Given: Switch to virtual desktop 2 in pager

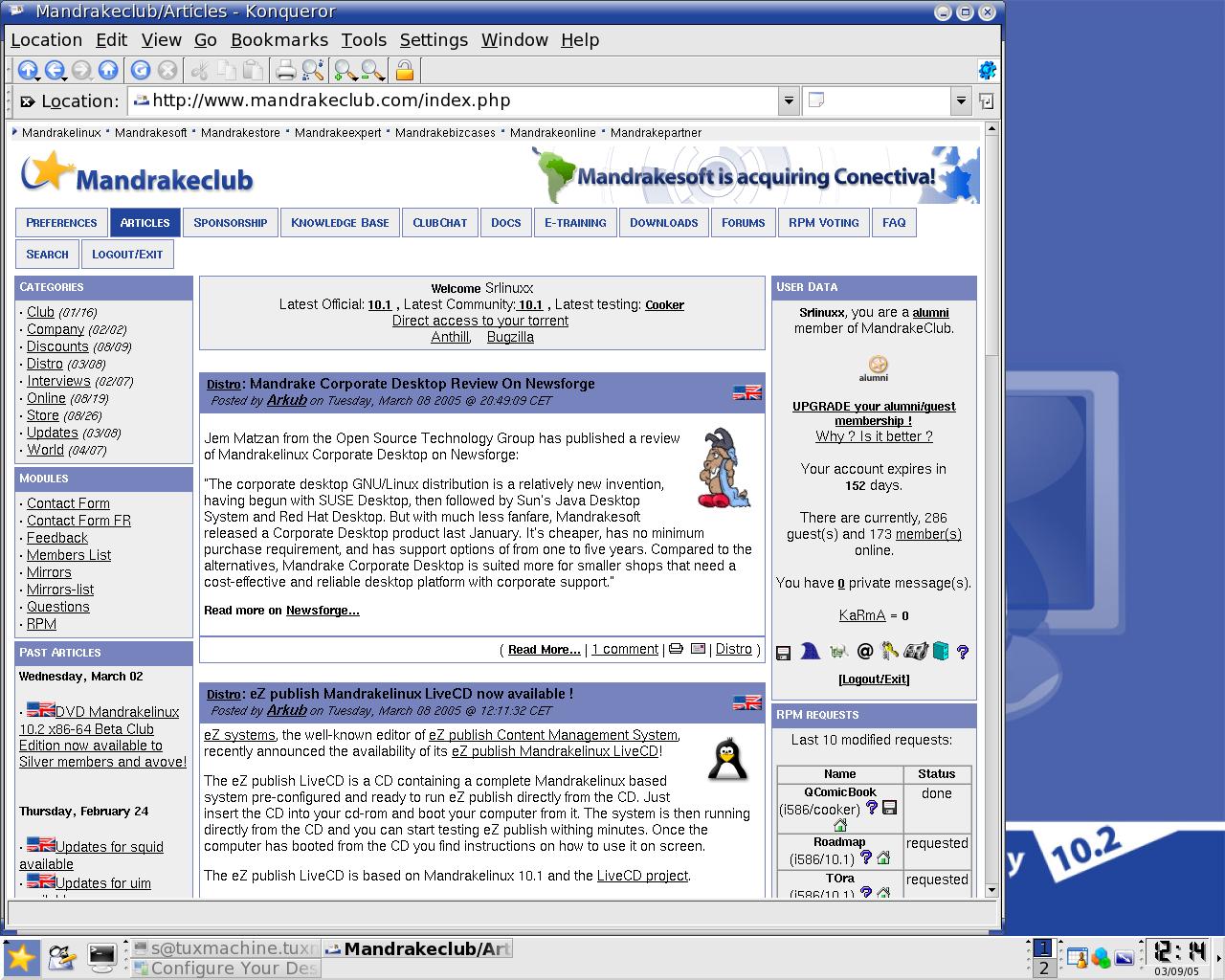Looking at the screenshot, I should pyautogui.click(x=1043, y=968).
